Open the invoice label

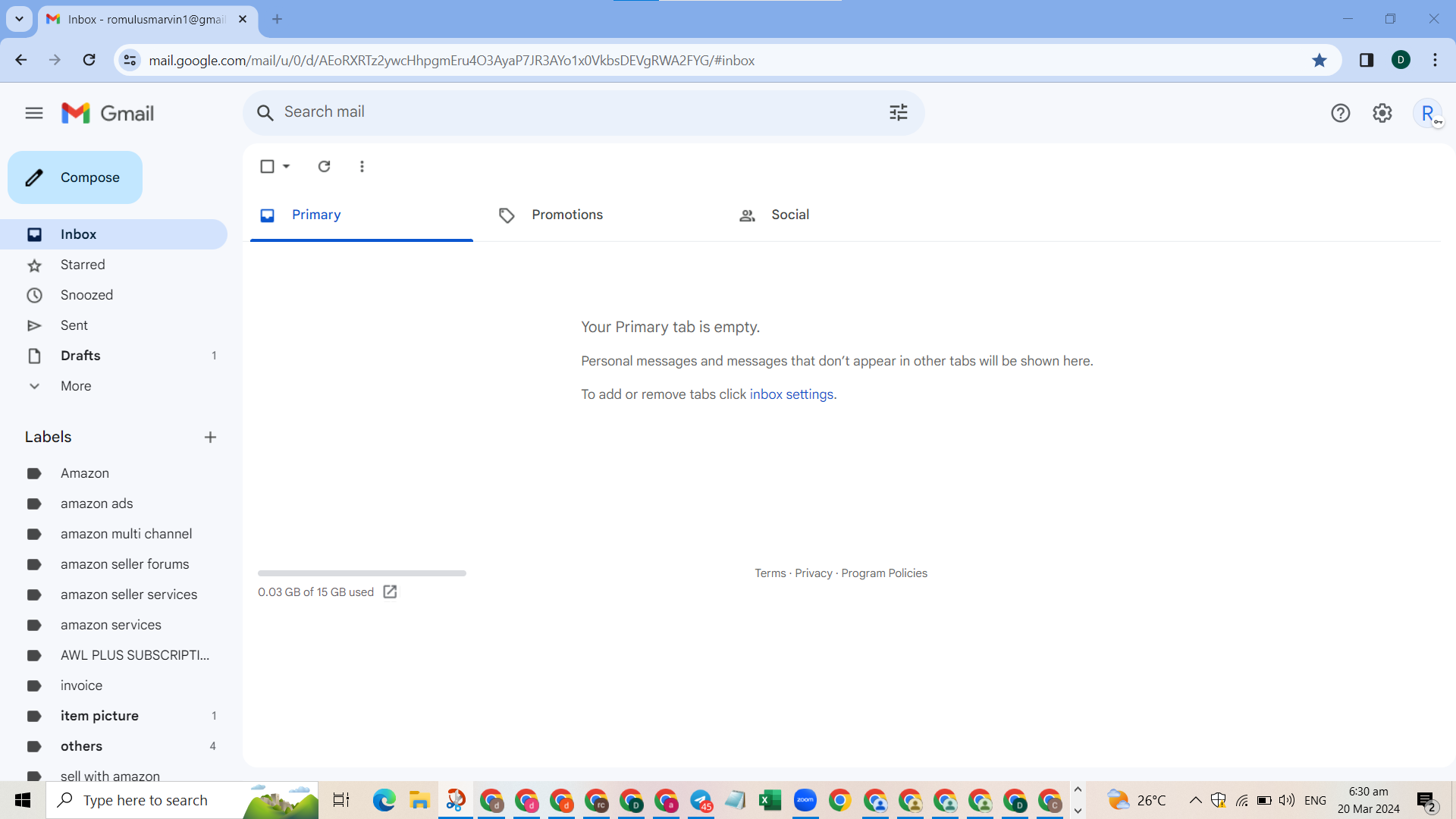[114, 686]
